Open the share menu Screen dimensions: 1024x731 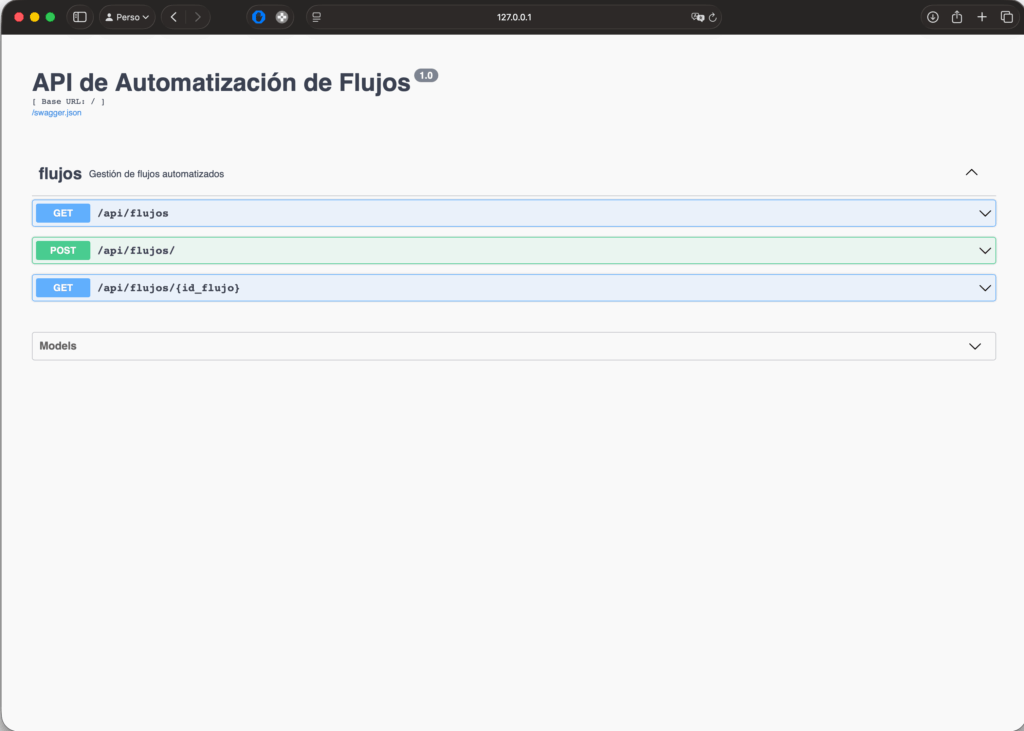957,17
